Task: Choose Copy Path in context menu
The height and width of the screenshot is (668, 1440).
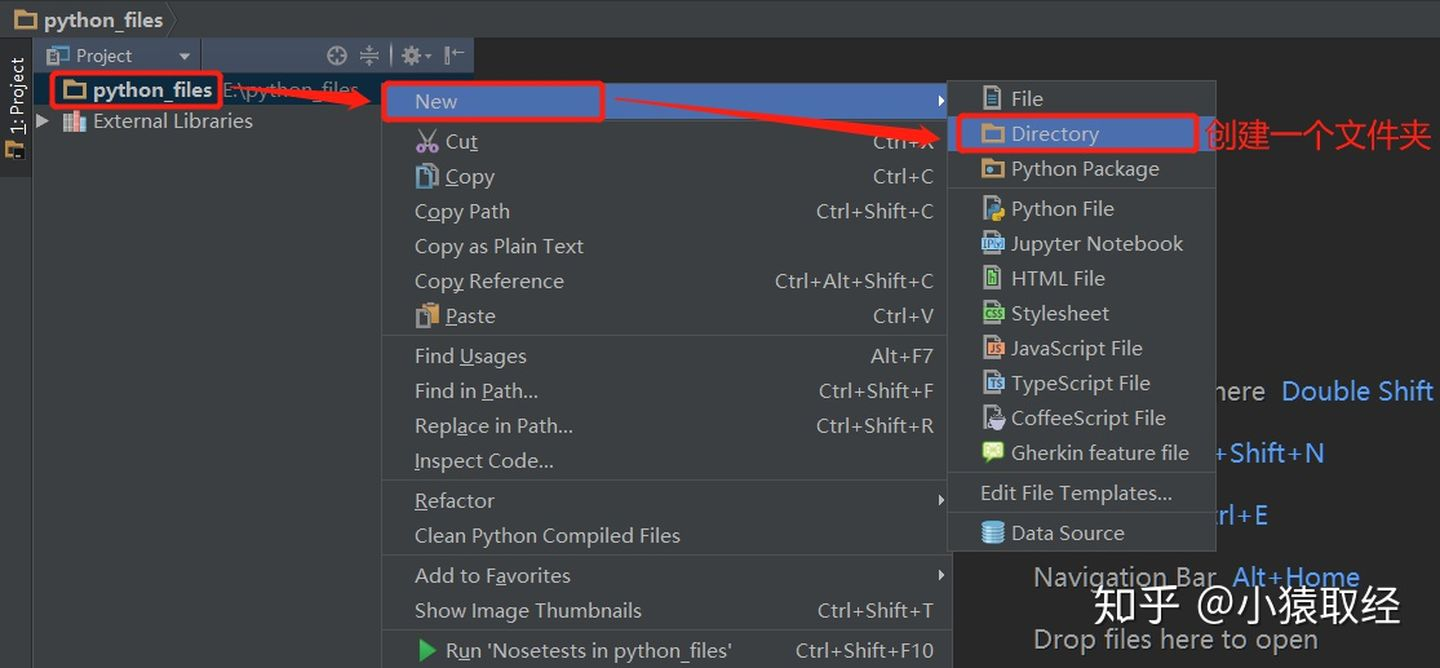Action: coord(462,212)
